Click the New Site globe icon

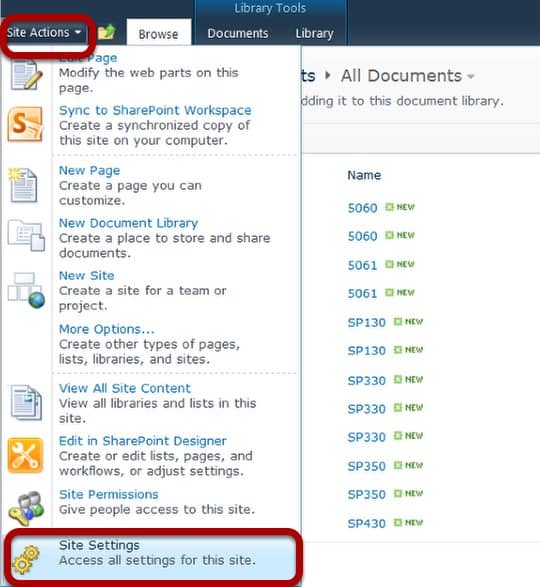pos(26,290)
